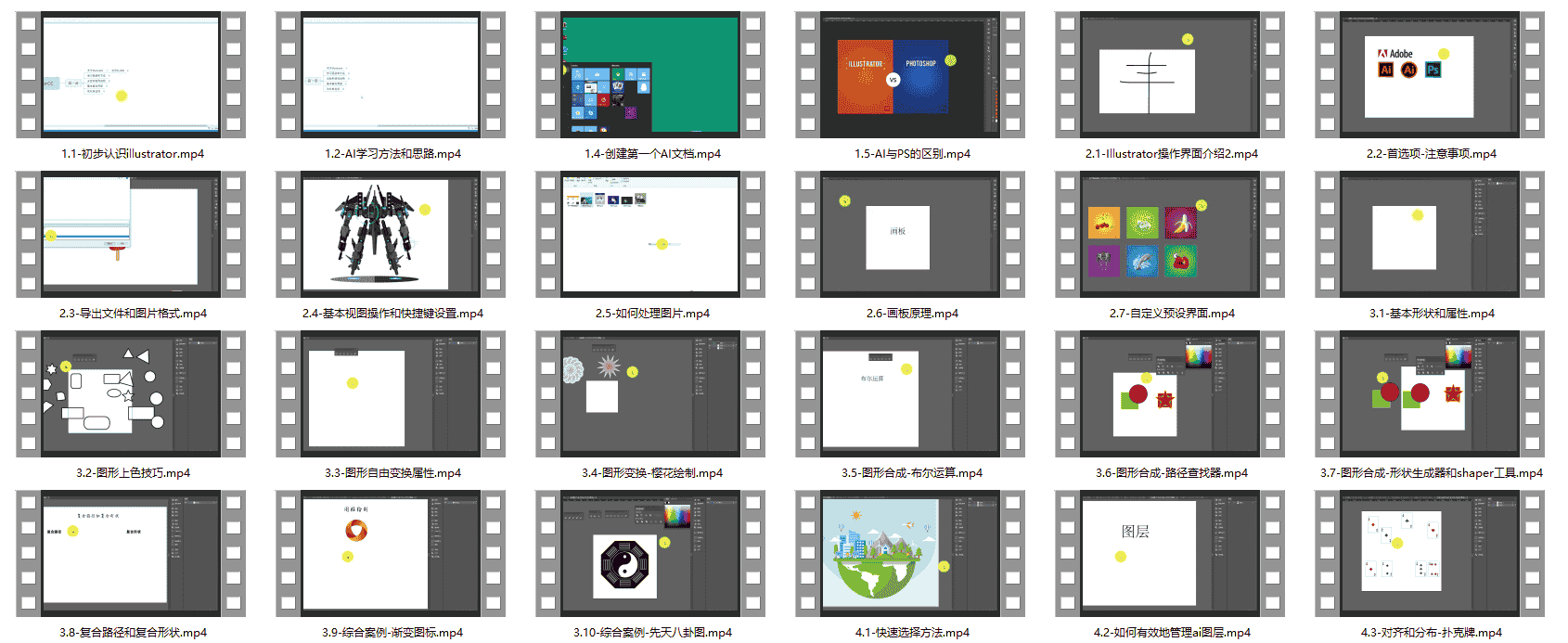Open the 3.2-图形上色技巧.mp4 video thumbnail
Image resolution: width=1568 pixels, height=643 pixels.
point(131,394)
